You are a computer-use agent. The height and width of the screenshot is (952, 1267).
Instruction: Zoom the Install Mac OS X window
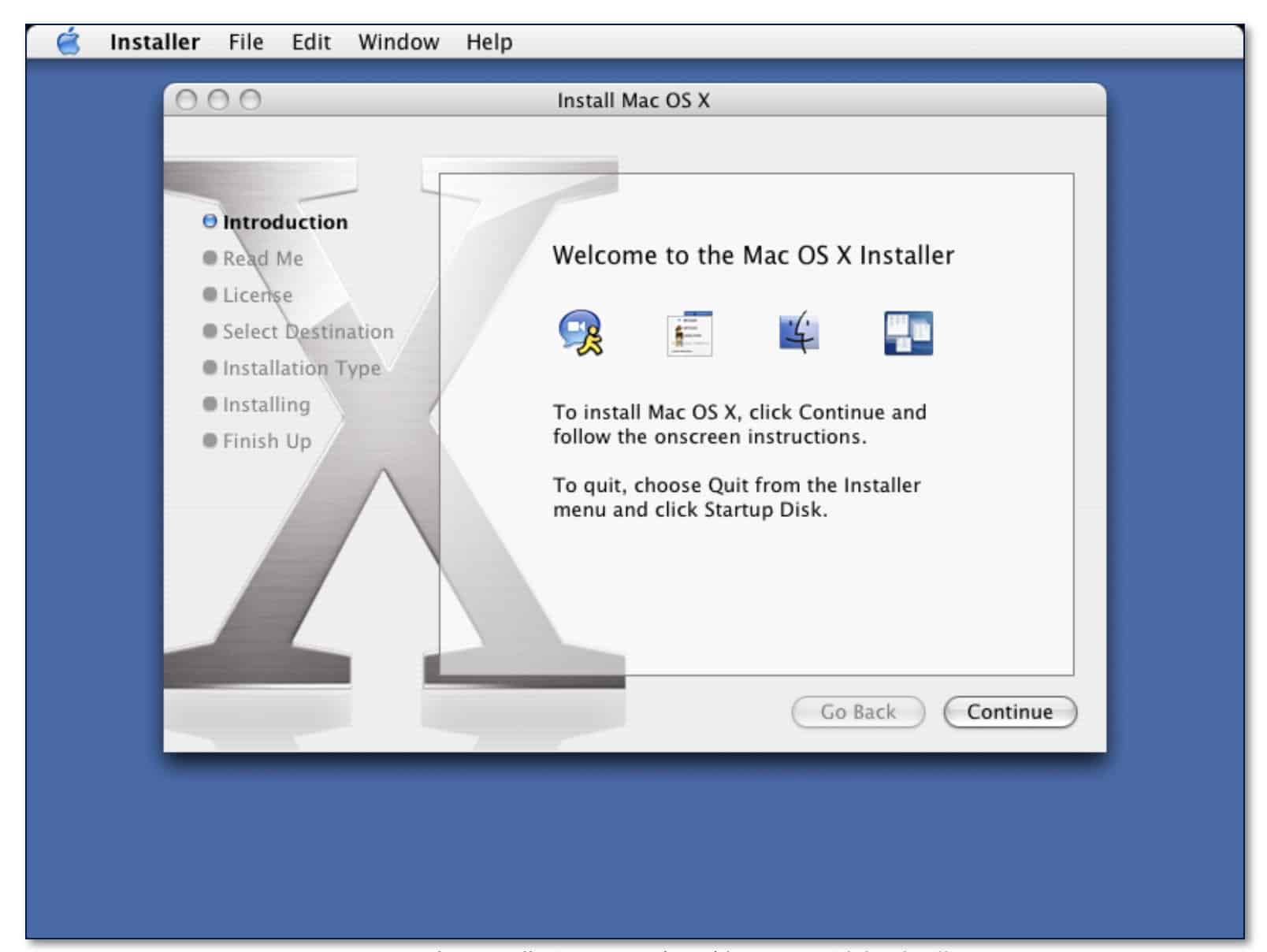click(x=251, y=100)
